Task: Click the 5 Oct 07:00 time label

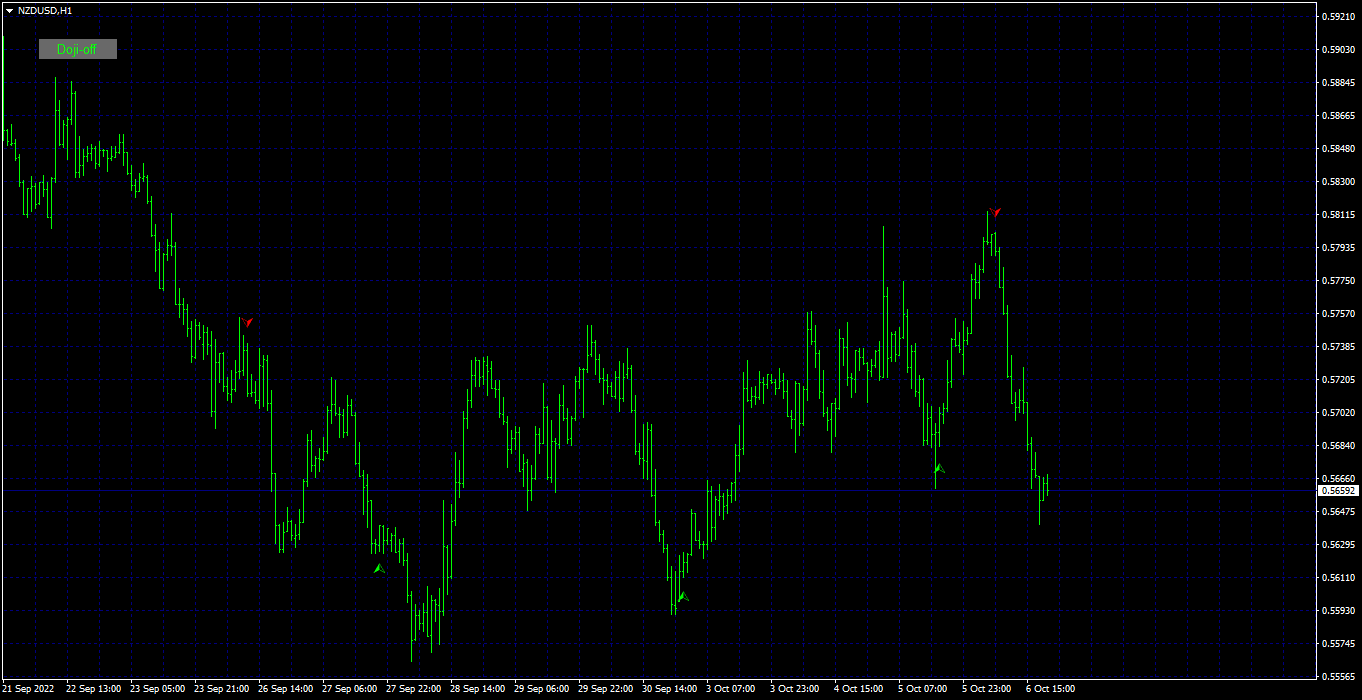Action: [922, 689]
